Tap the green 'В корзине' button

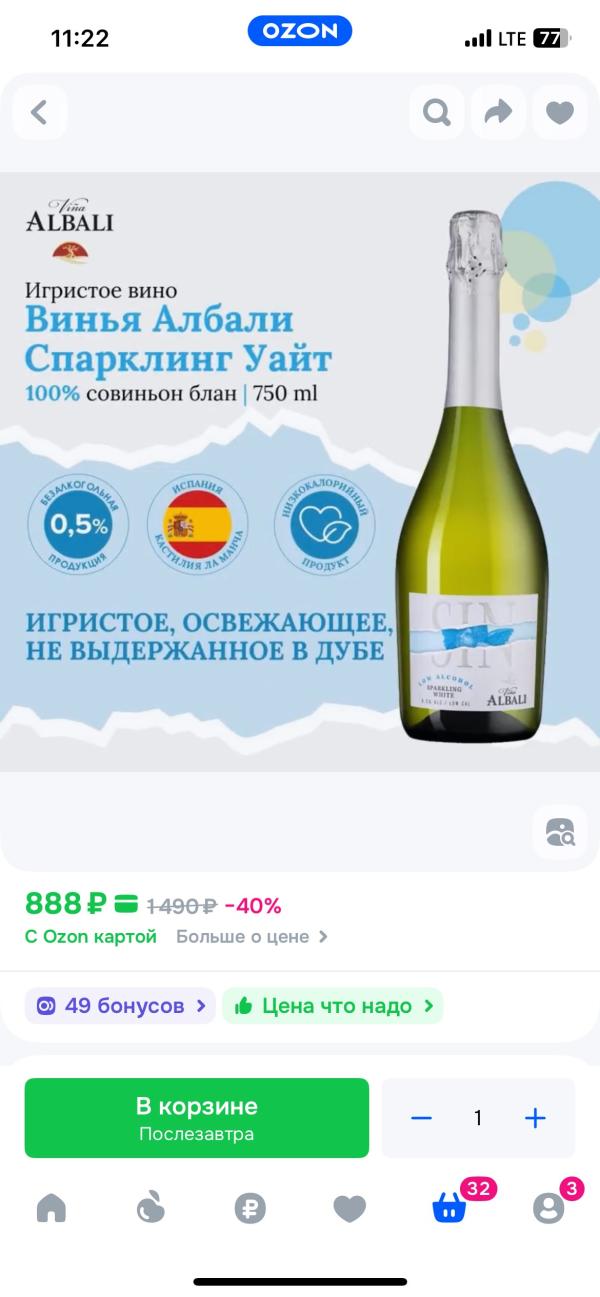[197, 1118]
